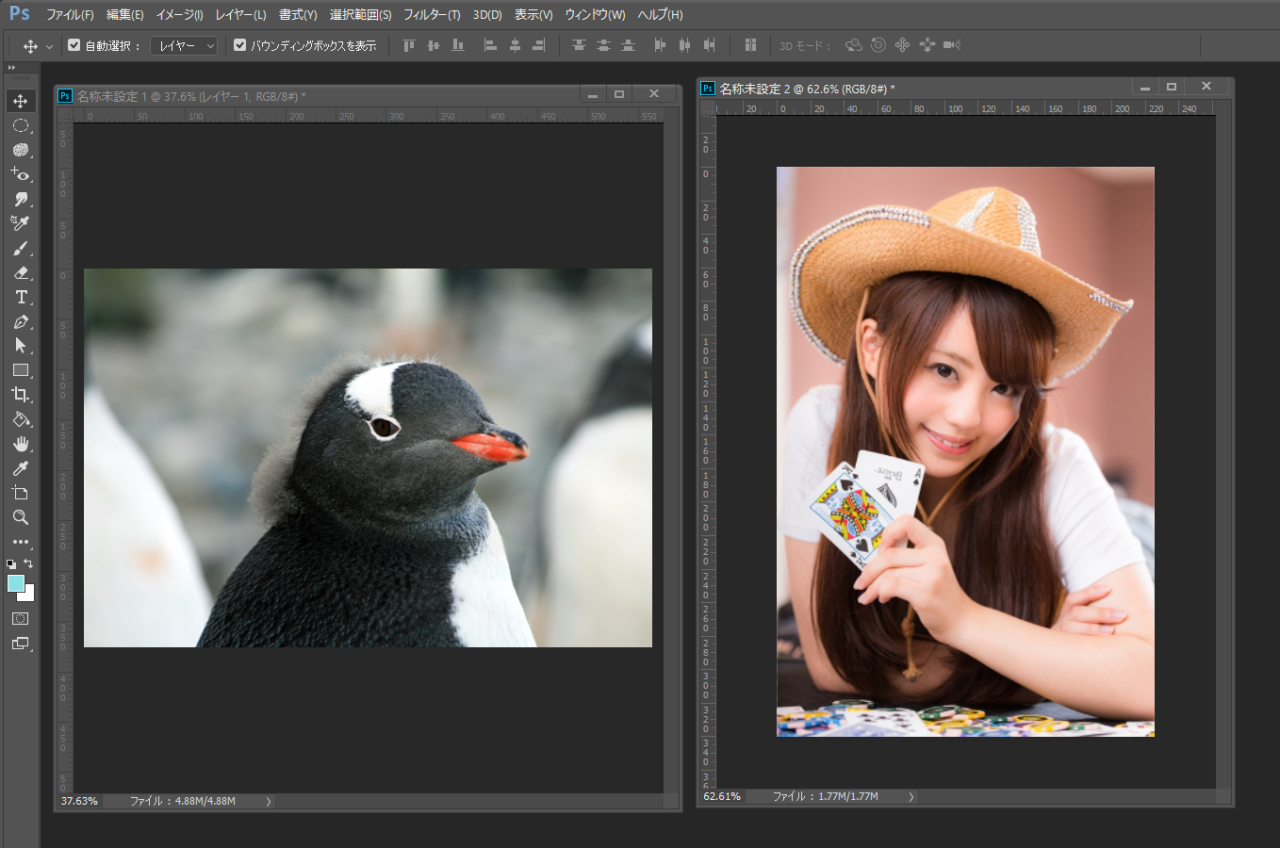Viewport: 1280px width, 848px height.
Task: Open the ファイル(F) menu
Action: 70,15
